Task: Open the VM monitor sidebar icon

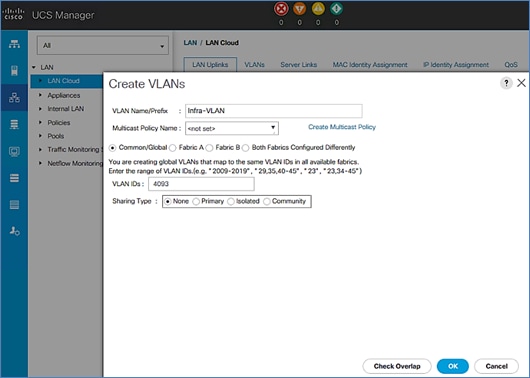Action: [x=14, y=151]
